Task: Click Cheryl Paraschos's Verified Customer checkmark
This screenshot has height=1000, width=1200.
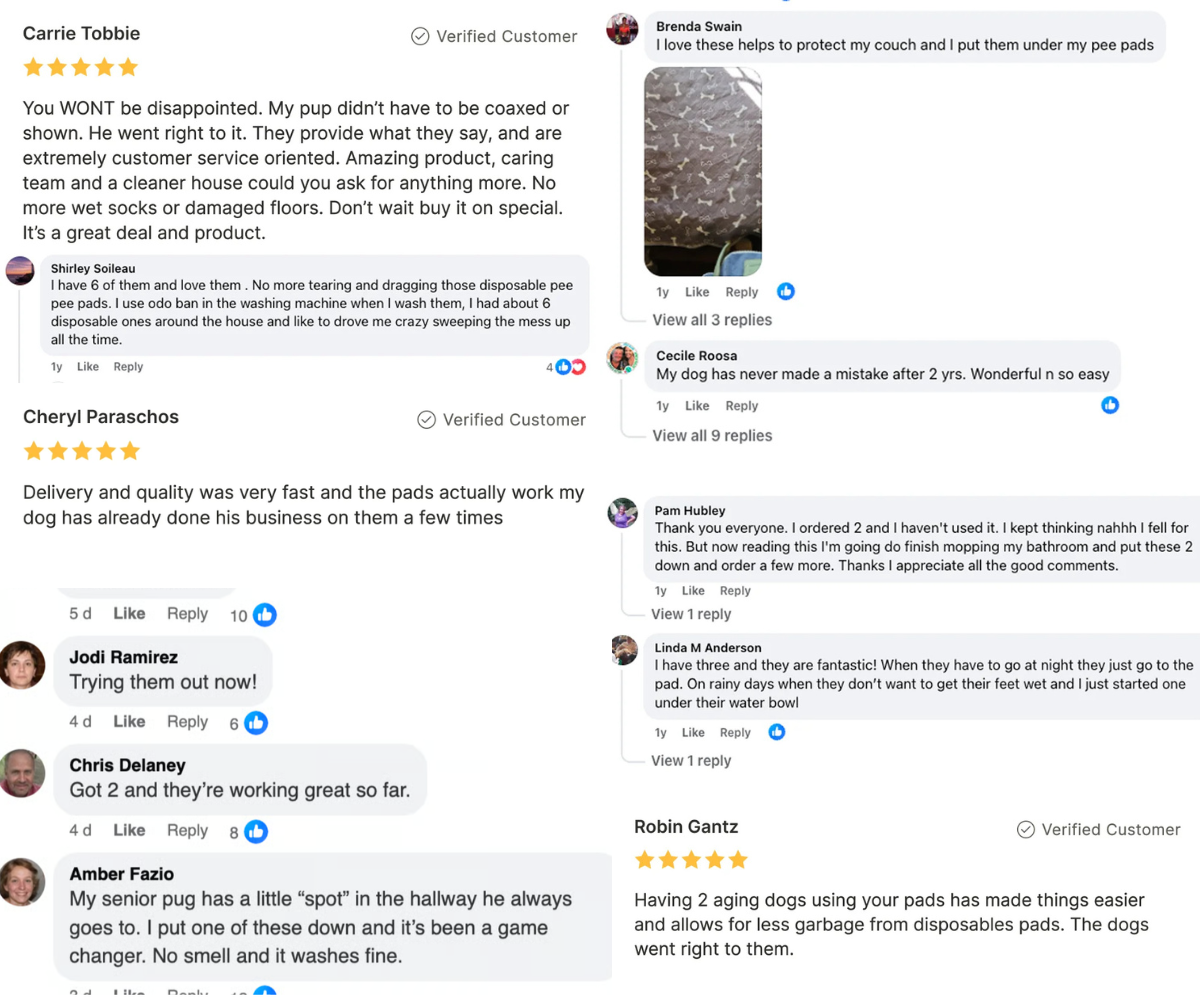Action: [x=427, y=420]
